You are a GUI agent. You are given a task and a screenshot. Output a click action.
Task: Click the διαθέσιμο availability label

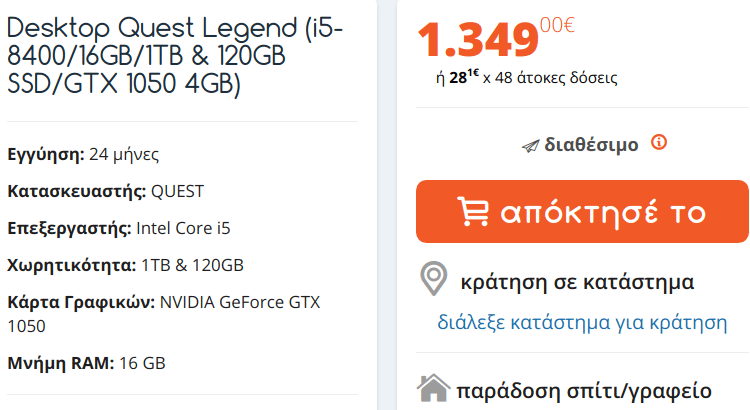pyautogui.click(x=591, y=144)
